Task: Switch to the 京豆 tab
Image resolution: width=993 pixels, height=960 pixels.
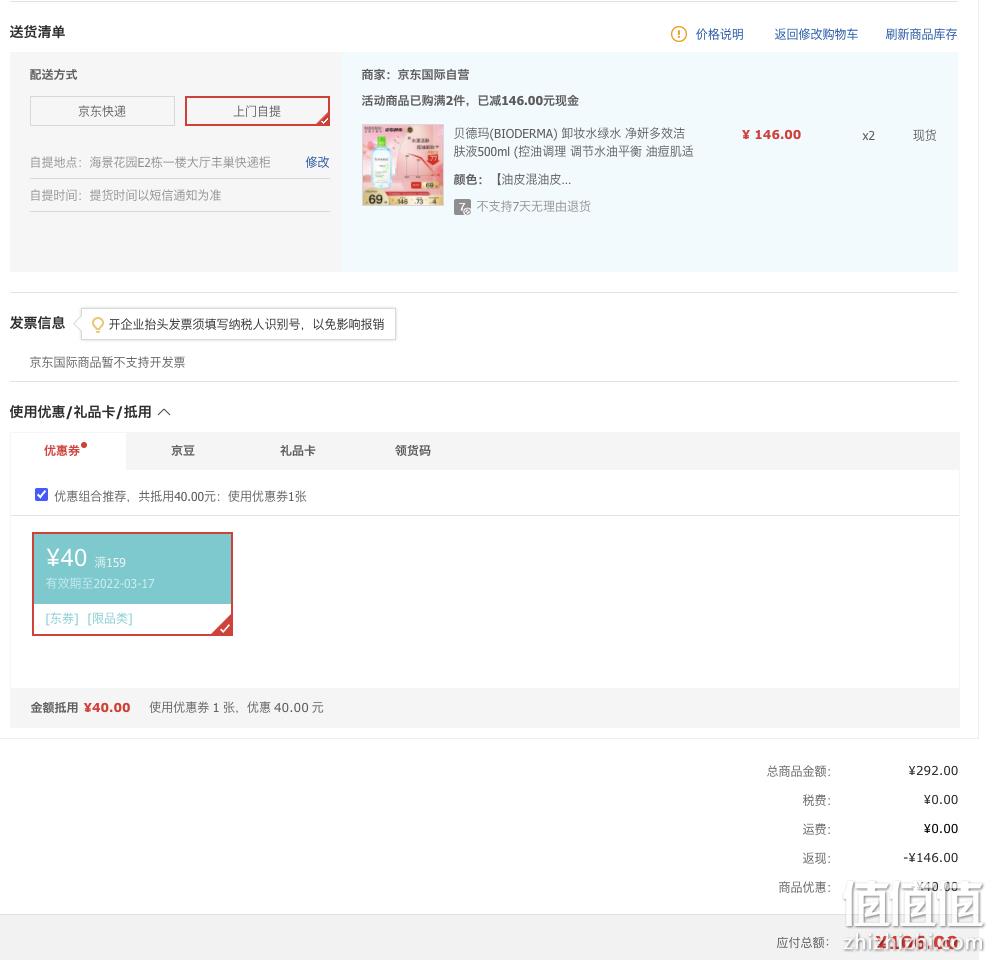Action: point(183,450)
